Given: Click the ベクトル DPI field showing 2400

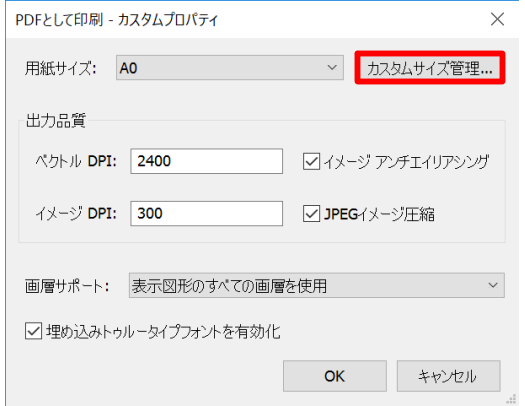Looking at the screenshot, I should pos(206,161).
